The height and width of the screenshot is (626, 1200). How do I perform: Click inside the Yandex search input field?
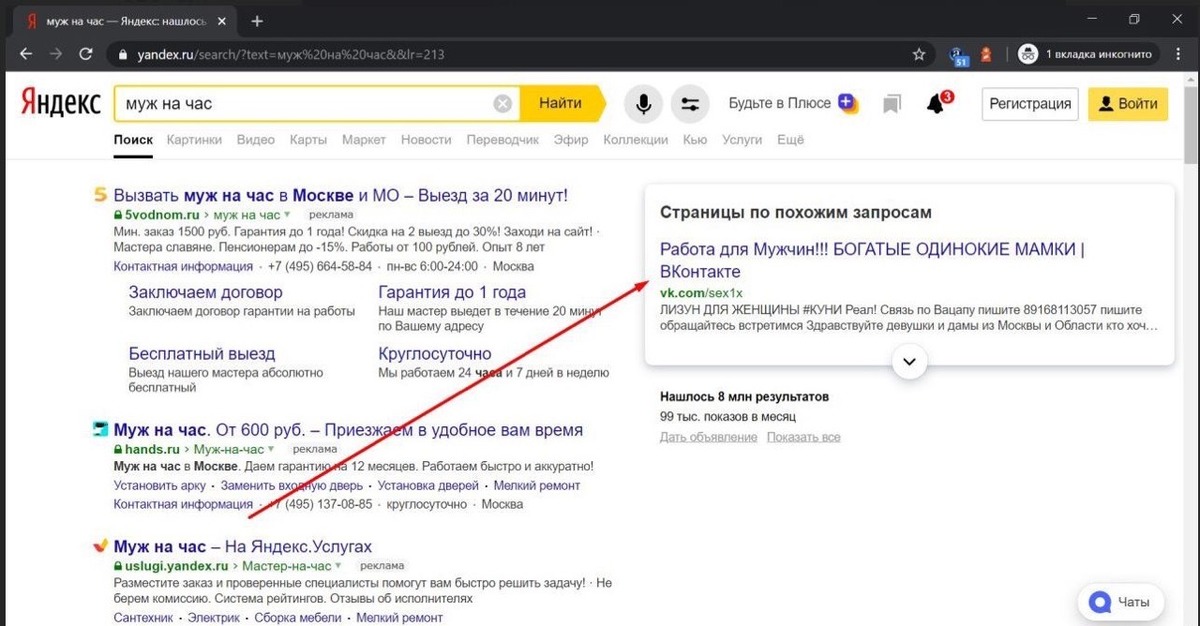pyautogui.click(x=300, y=104)
